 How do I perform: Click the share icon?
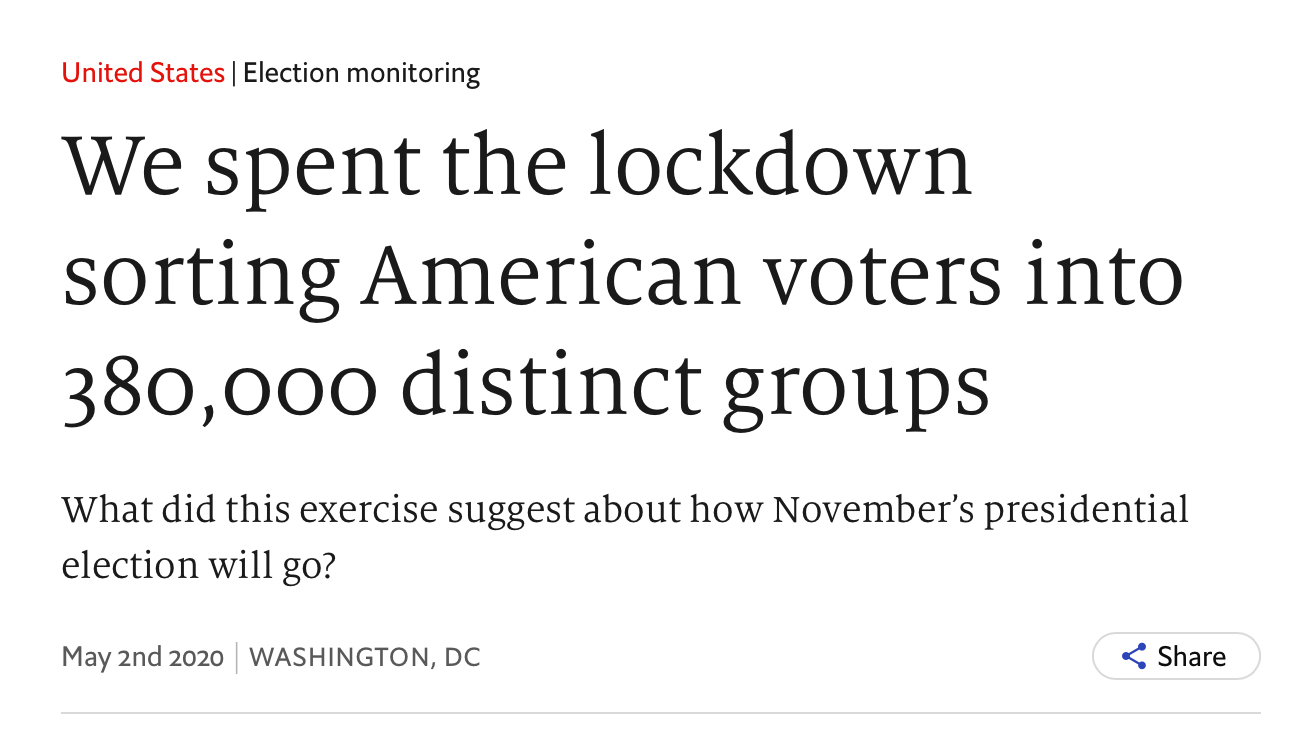1134,657
